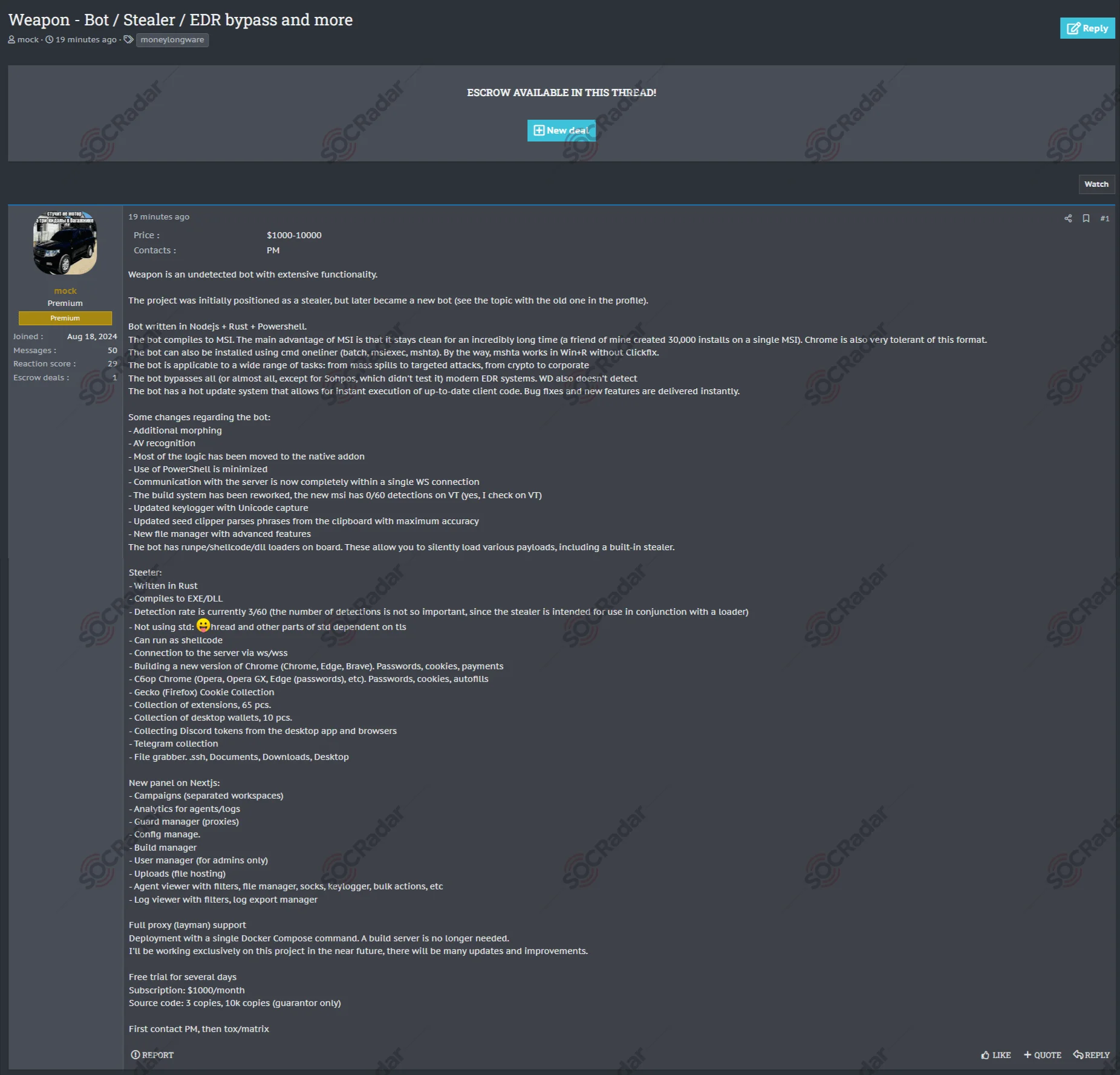Quote the post with QUOTE button
Viewport: 1120px width, 1075px height.
pos(1043,1055)
